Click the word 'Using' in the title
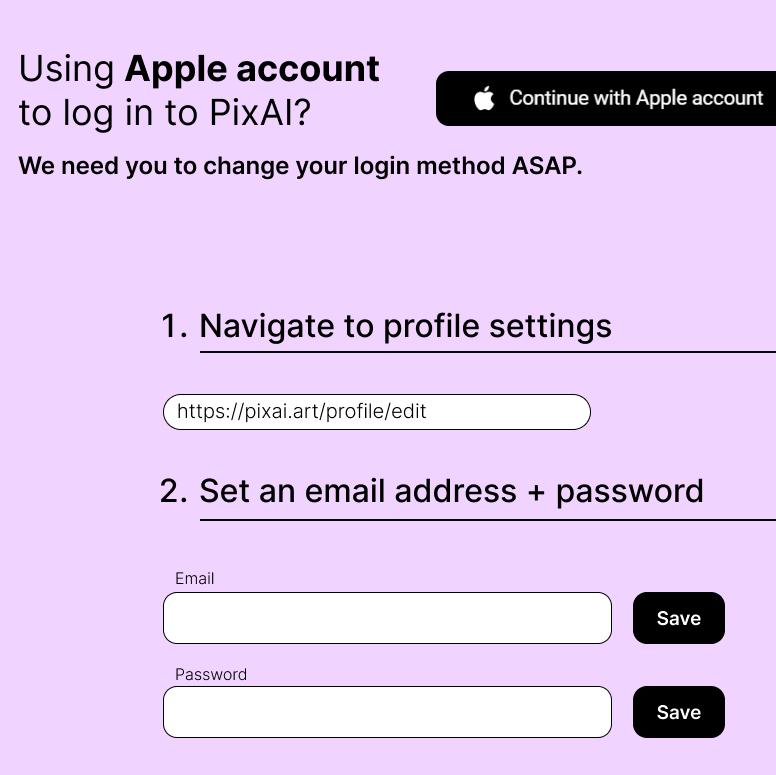Image resolution: width=776 pixels, height=775 pixels. pos(67,69)
